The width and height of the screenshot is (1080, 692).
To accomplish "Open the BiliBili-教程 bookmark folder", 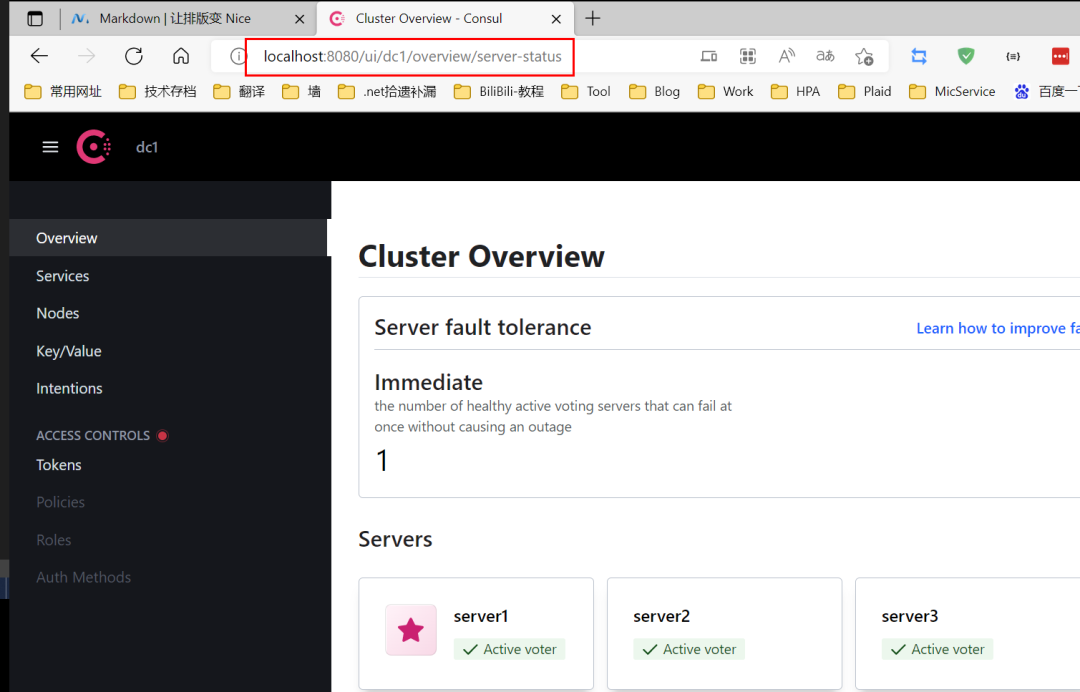I will point(499,92).
